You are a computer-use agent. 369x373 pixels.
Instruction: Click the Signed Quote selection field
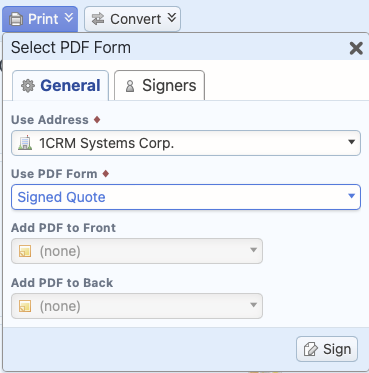pos(186,197)
